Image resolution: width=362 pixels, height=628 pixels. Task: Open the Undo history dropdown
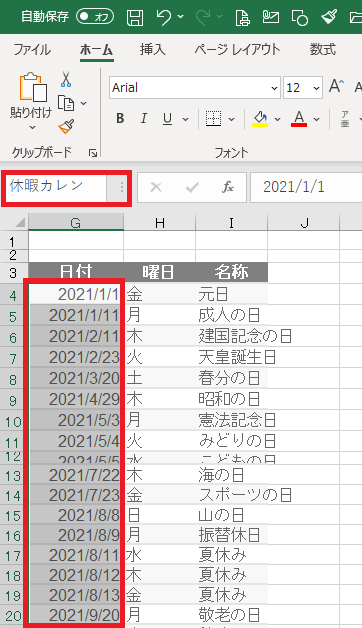point(181,17)
